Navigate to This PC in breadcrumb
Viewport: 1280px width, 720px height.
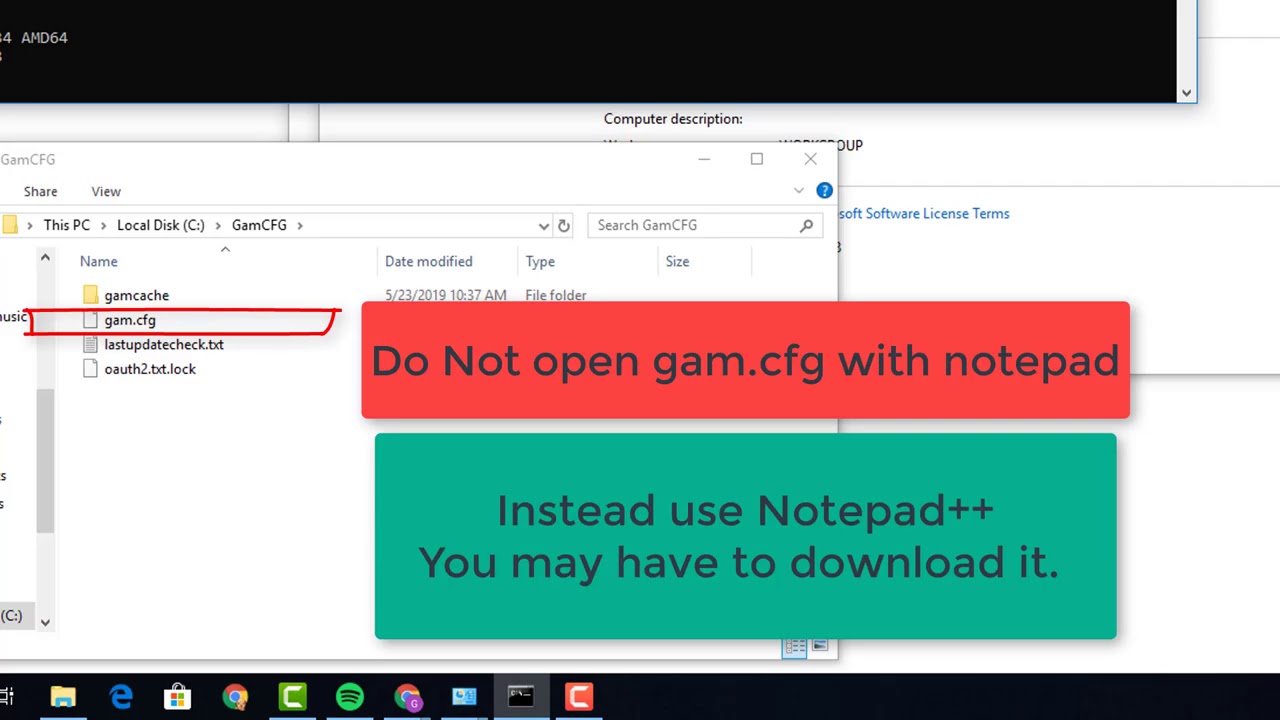67,225
